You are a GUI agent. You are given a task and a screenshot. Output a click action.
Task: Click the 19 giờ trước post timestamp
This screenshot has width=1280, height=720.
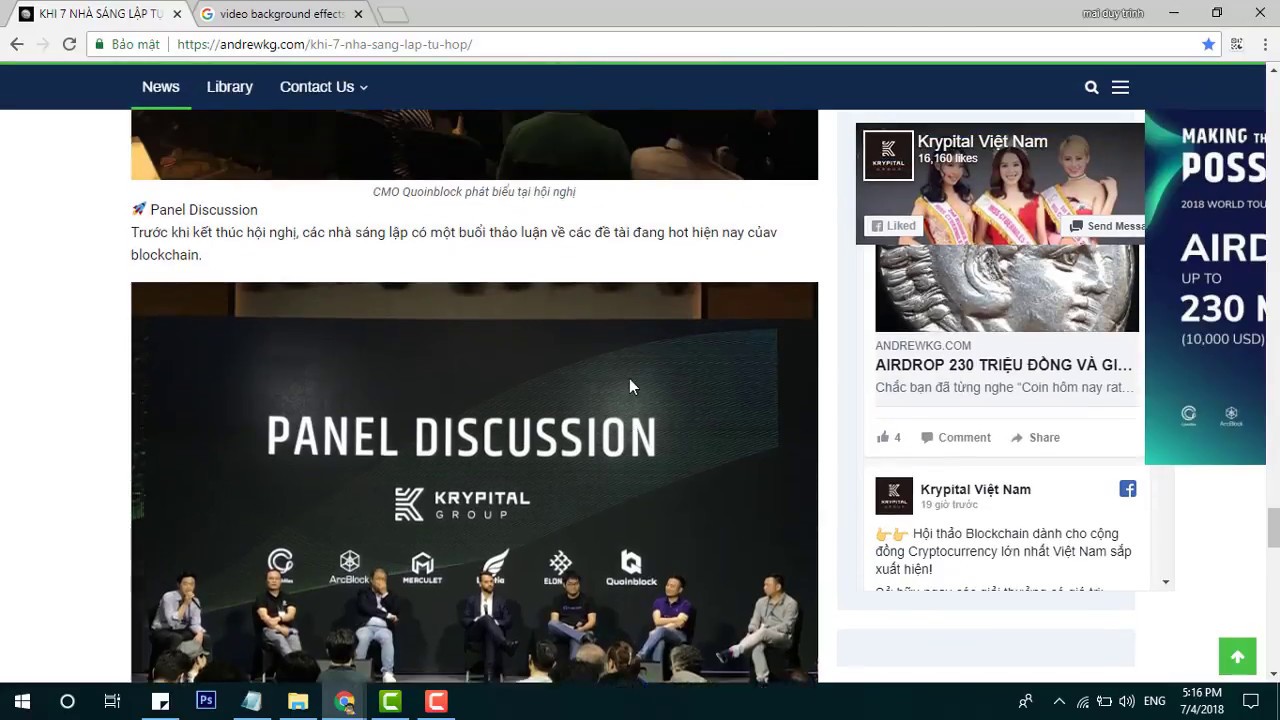point(949,505)
